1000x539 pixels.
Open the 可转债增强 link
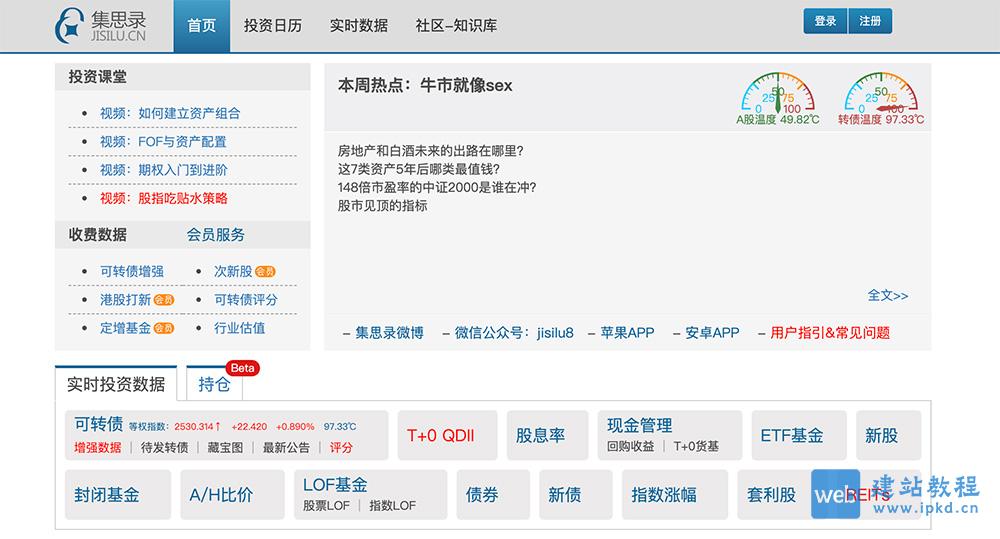click(x=132, y=272)
